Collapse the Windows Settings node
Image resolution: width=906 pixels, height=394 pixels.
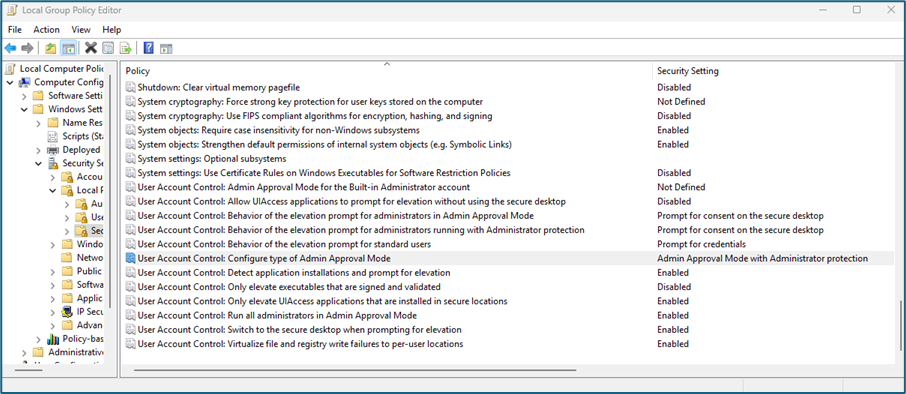click(24, 109)
